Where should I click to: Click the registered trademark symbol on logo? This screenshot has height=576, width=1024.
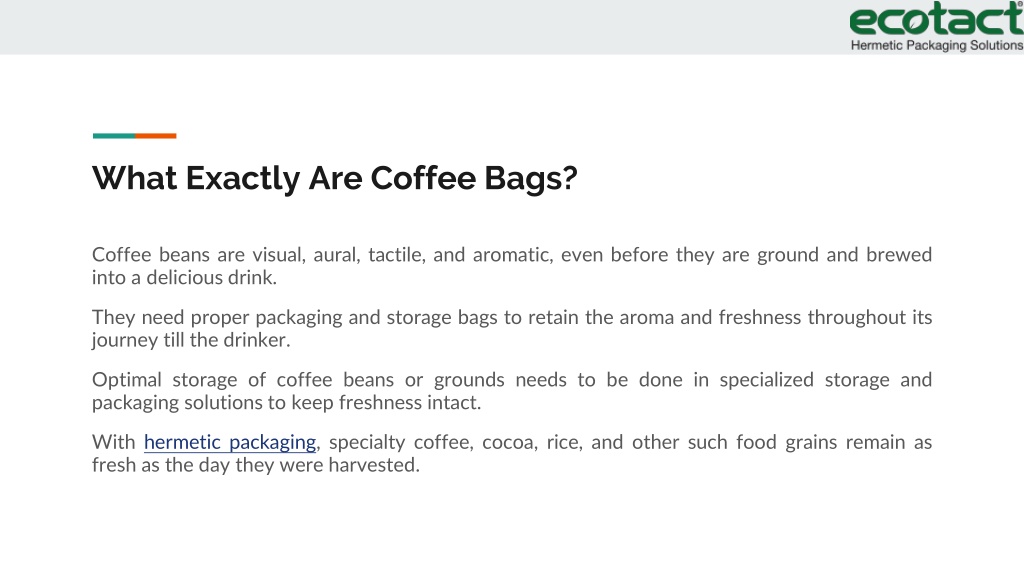(x=1020, y=3)
